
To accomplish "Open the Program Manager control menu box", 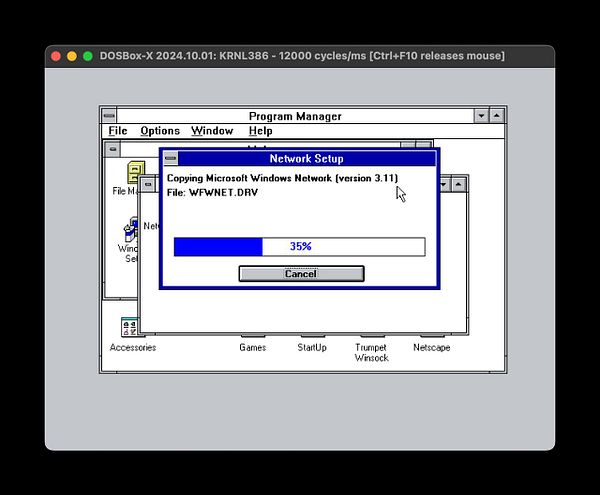I will click(109, 116).
